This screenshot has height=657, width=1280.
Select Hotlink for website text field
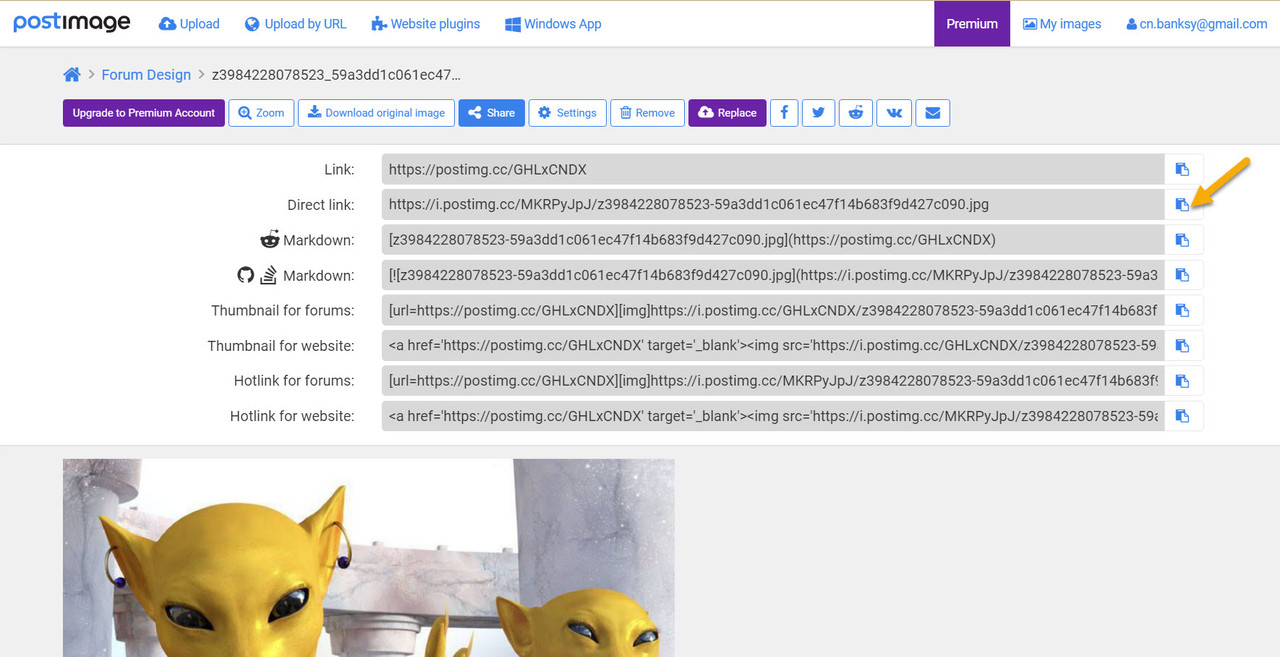[773, 416]
